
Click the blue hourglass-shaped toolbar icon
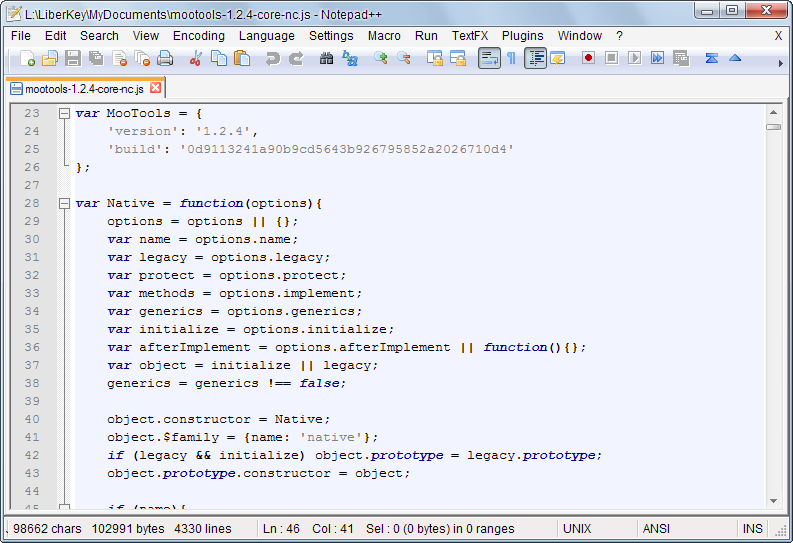[712, 59]
